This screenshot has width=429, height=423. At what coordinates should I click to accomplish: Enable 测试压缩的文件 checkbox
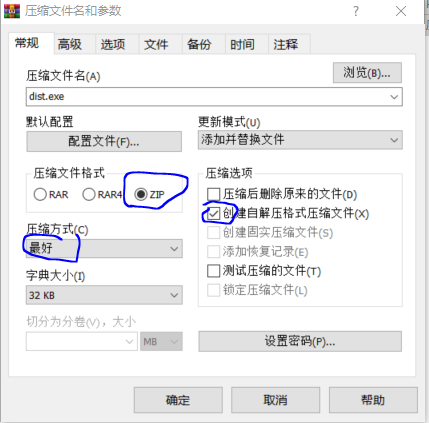pos(214,271)
